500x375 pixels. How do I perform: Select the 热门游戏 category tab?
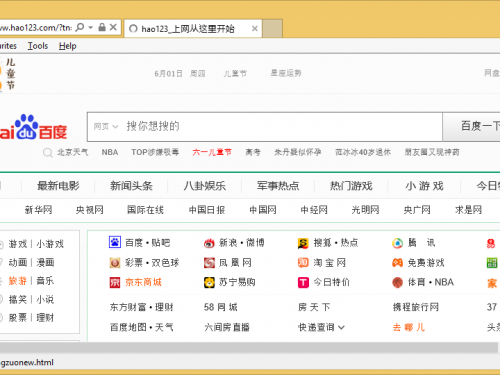point(351,186)
